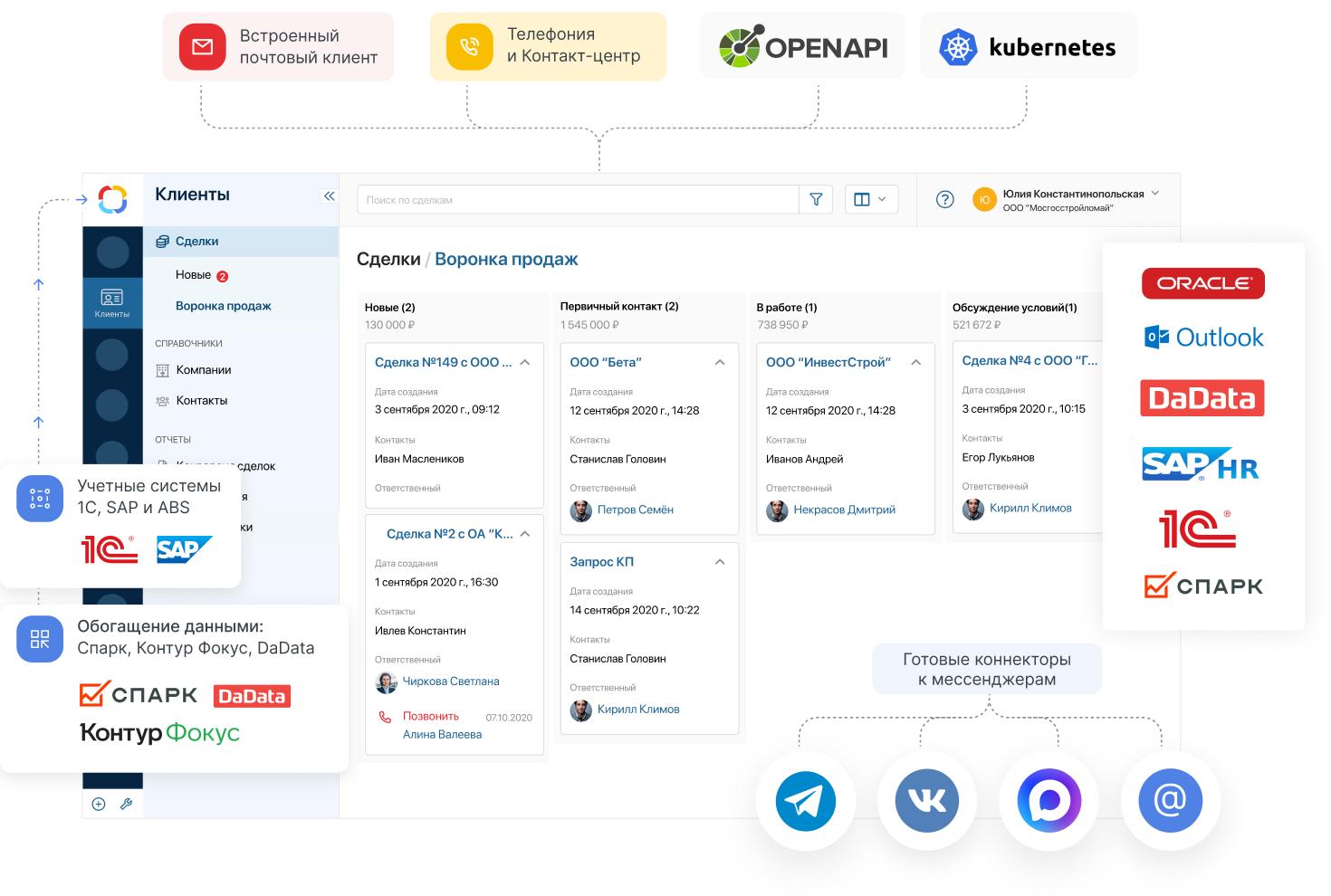Collapse the ООО "ИнвестСтрой" card
Screen dimensions: 1331x896
pos(916,362)
